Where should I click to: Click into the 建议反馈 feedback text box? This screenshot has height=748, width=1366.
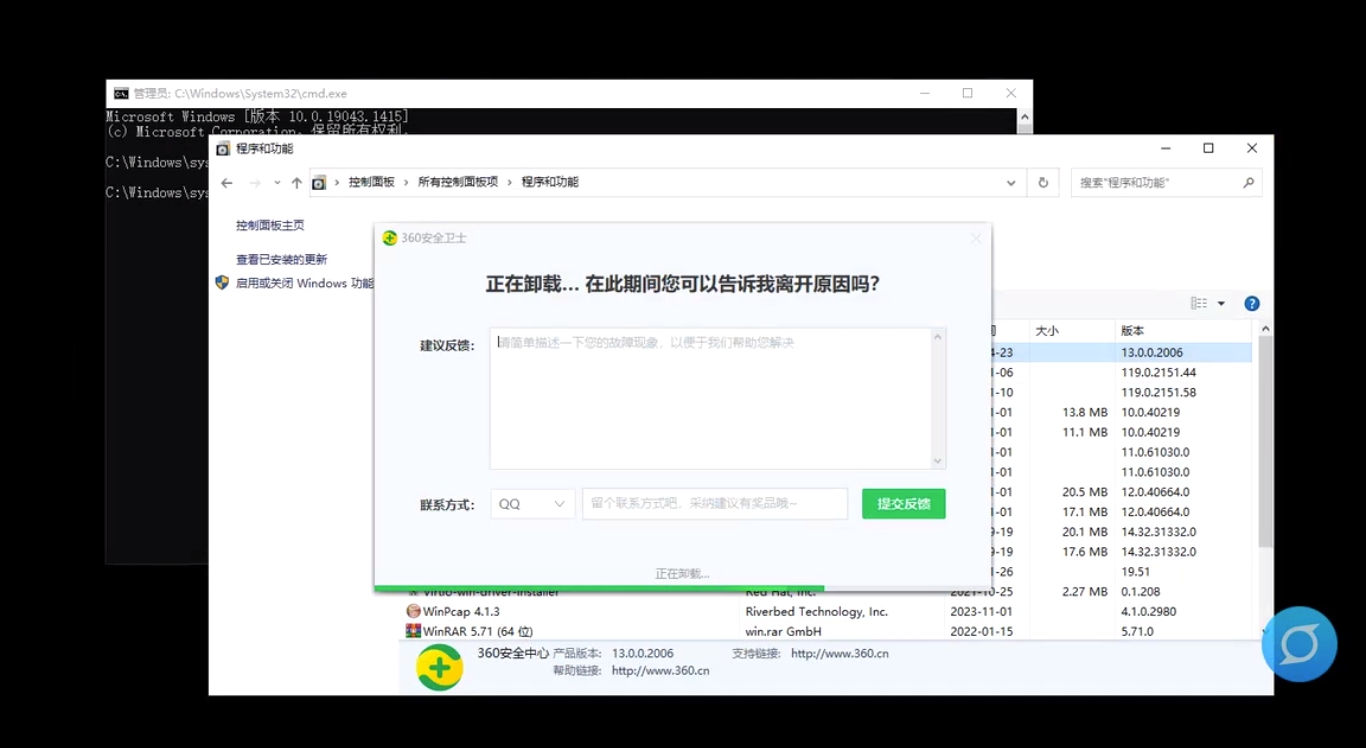[x=717, y=398]
